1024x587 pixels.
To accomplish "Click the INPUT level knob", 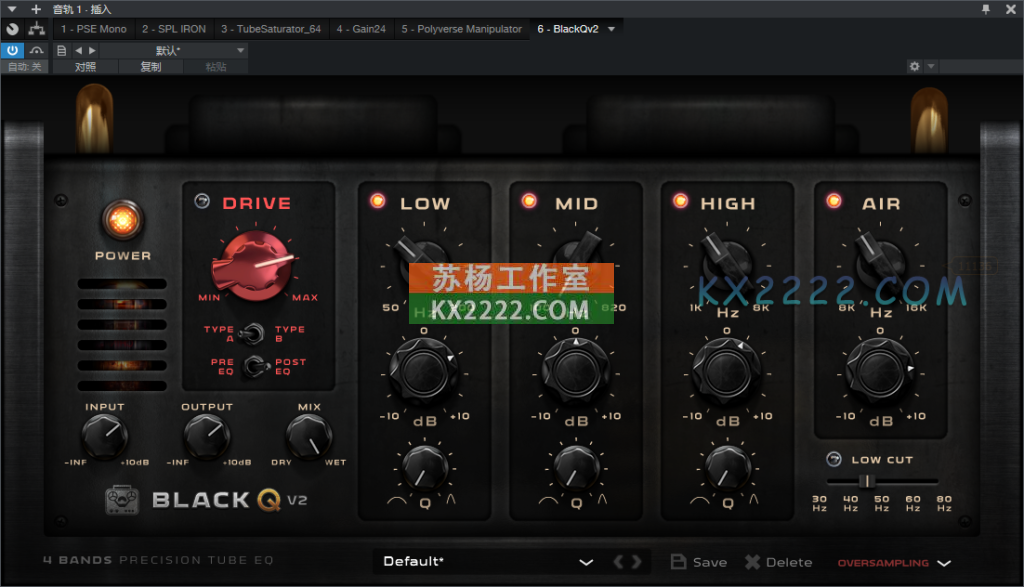I will coord(104,436).
